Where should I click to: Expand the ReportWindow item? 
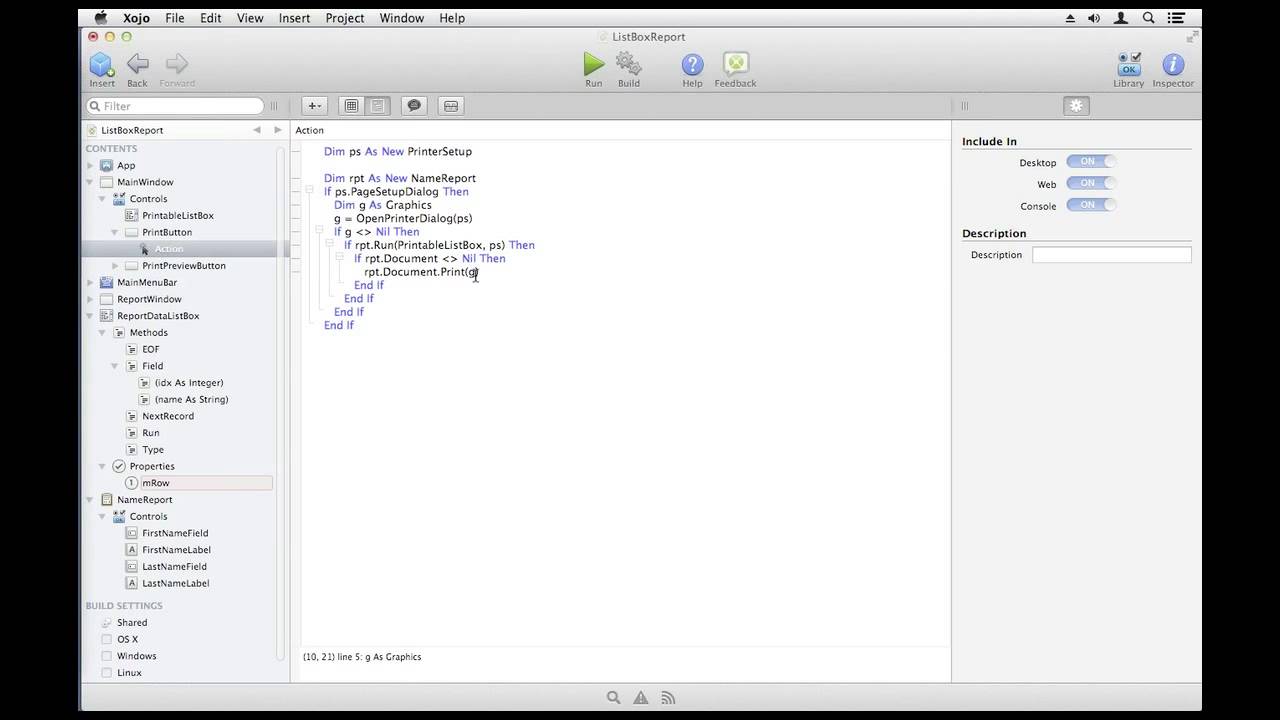tap(90, 299)
